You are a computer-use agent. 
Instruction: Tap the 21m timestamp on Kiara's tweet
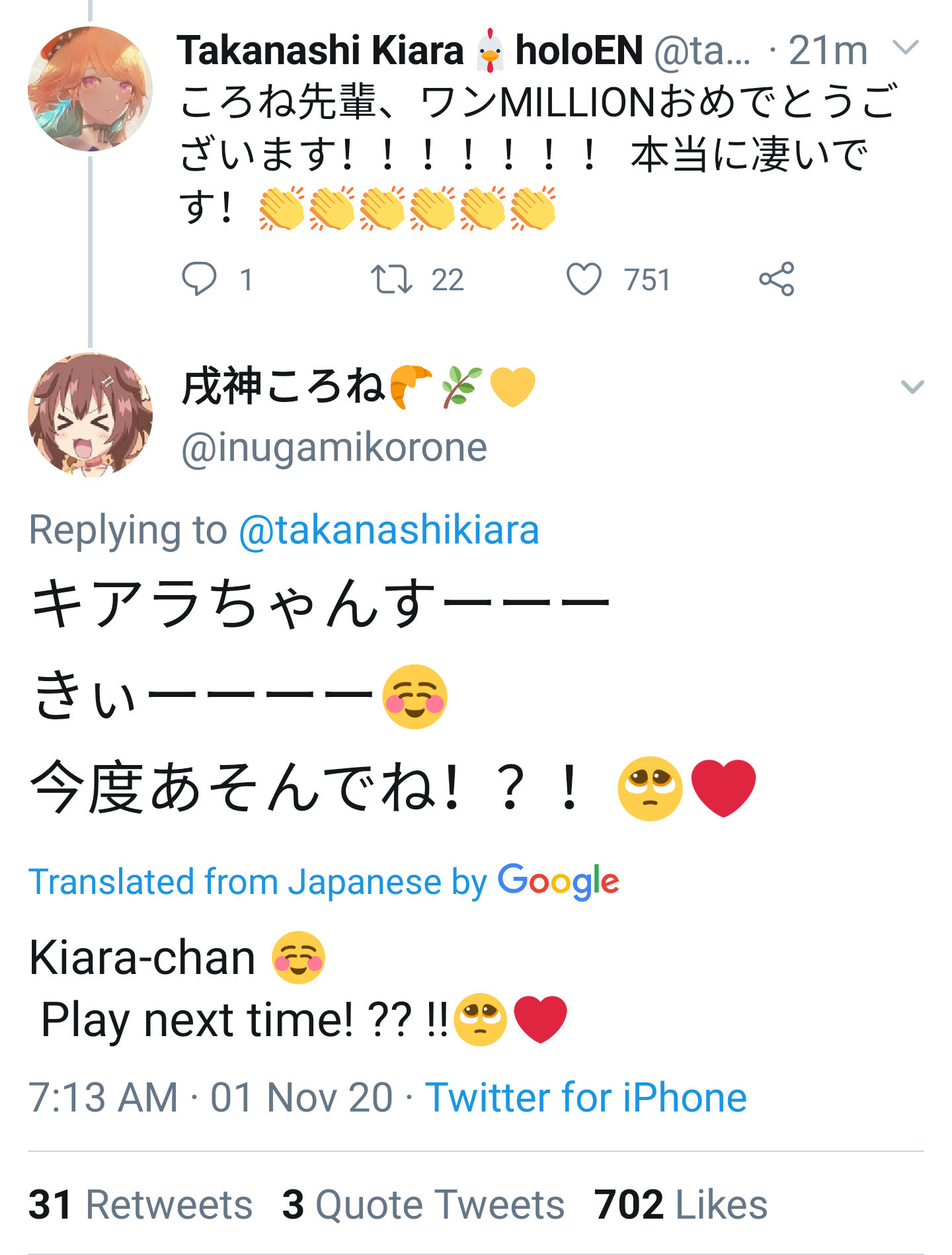[828, 50]
